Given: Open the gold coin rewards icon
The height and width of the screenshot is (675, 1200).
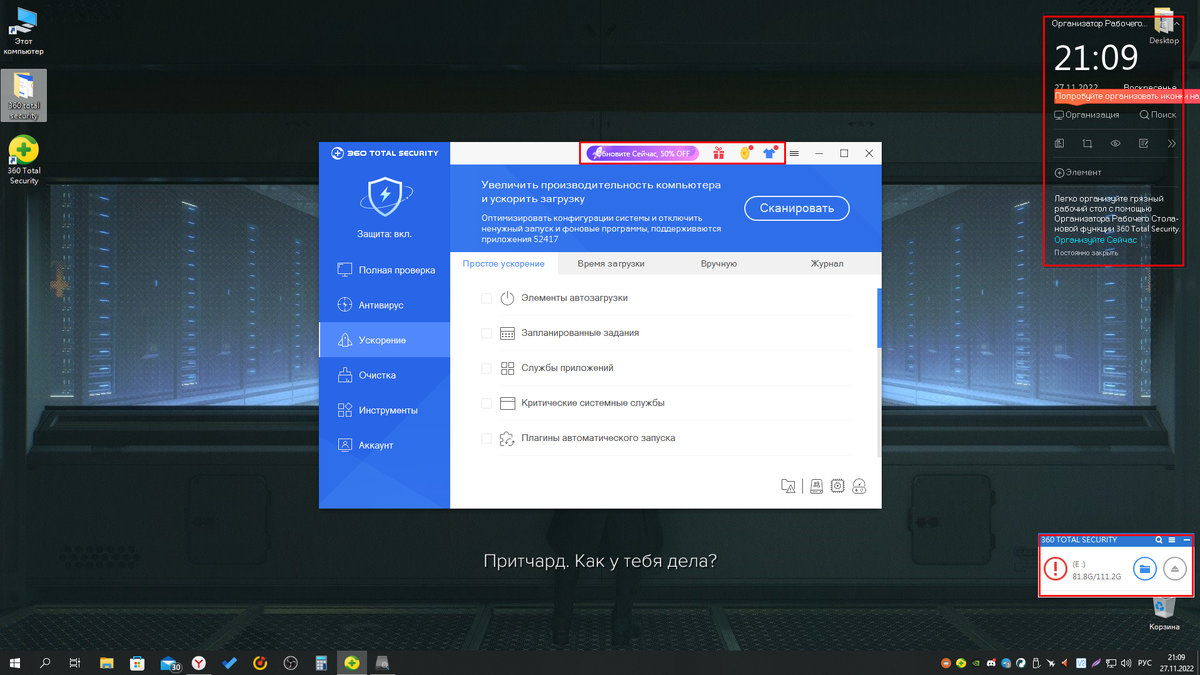Looking at the screenshot, I should click(x=745, y=153).
